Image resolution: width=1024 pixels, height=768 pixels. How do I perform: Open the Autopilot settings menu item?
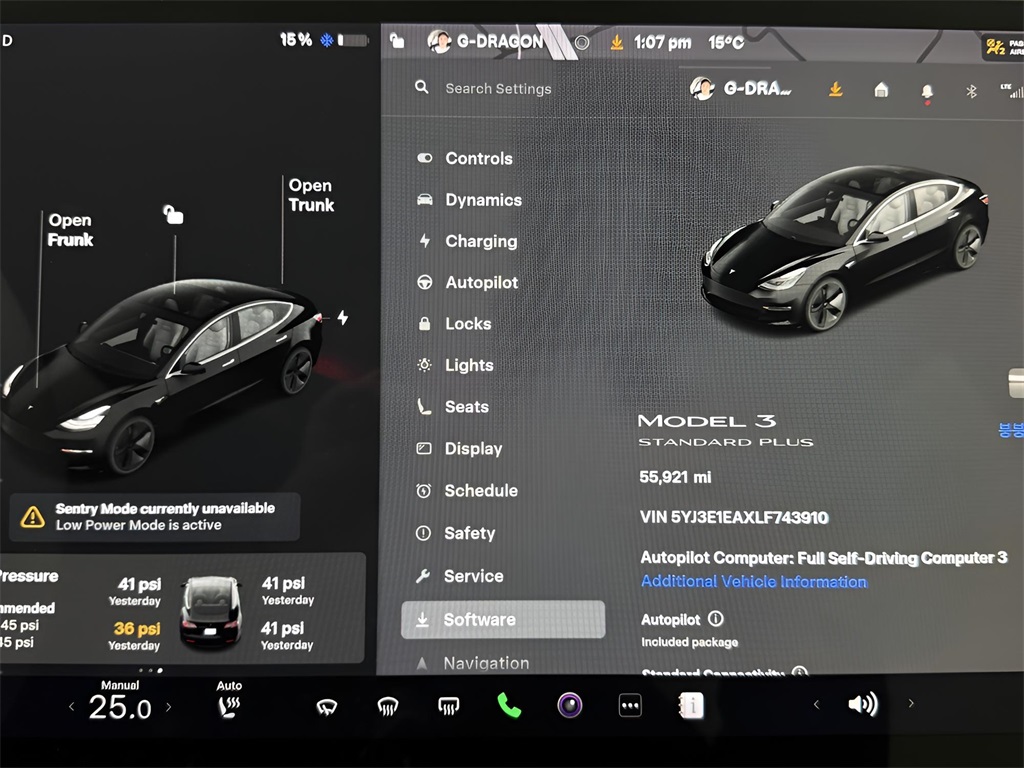481,283
